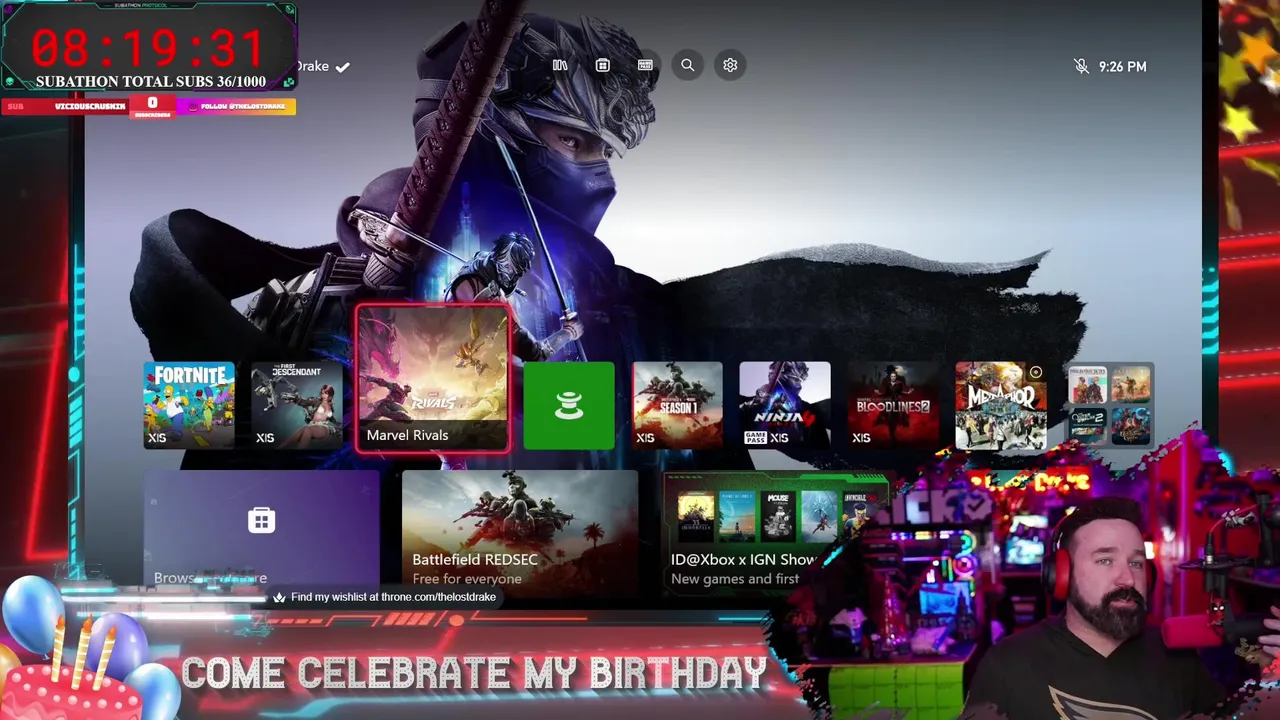
Task: Launch The First Descendant tile
Action: [296, 405]
